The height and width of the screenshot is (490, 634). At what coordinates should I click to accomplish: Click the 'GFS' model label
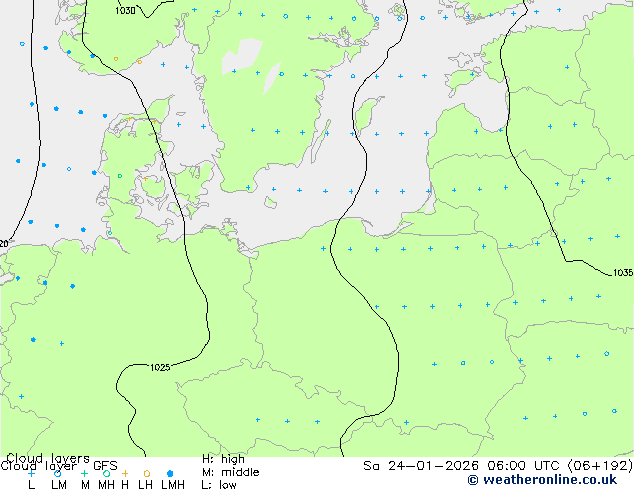pos(105,466)
